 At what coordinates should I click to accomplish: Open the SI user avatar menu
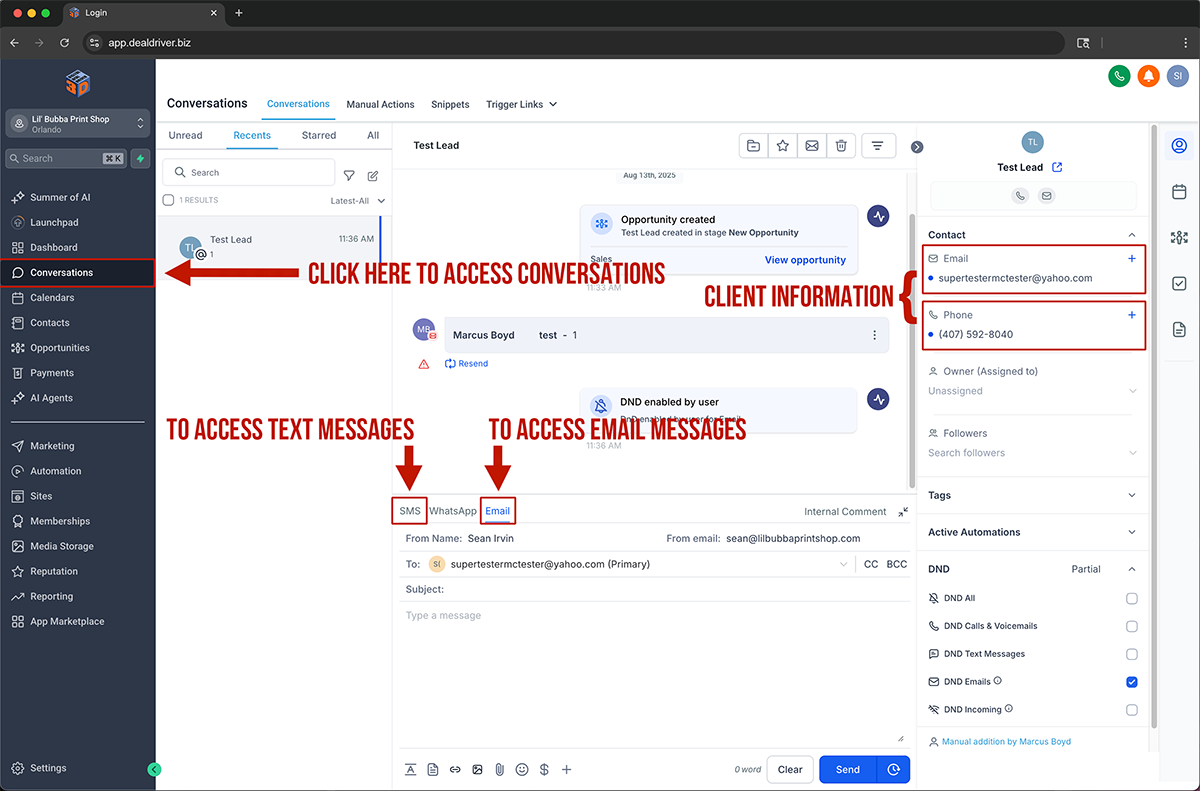[x=1177, y=76]
